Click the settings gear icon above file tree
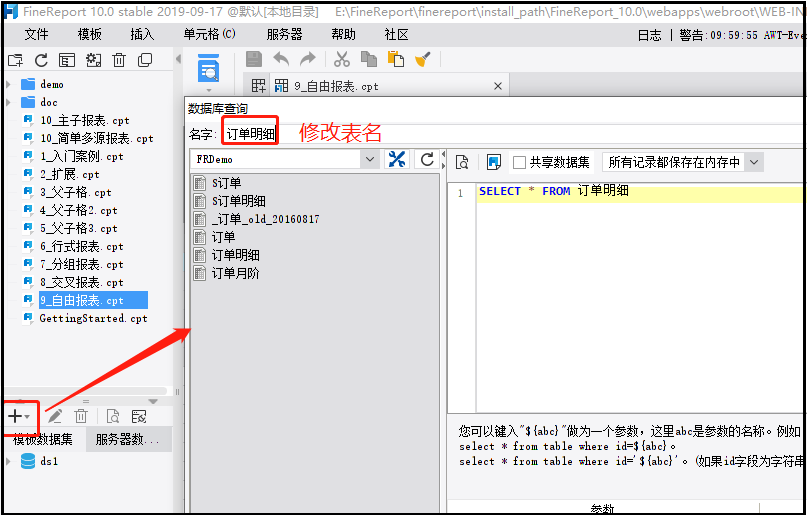The width and height of the screenshot is (807, 515). click(93, 60)
